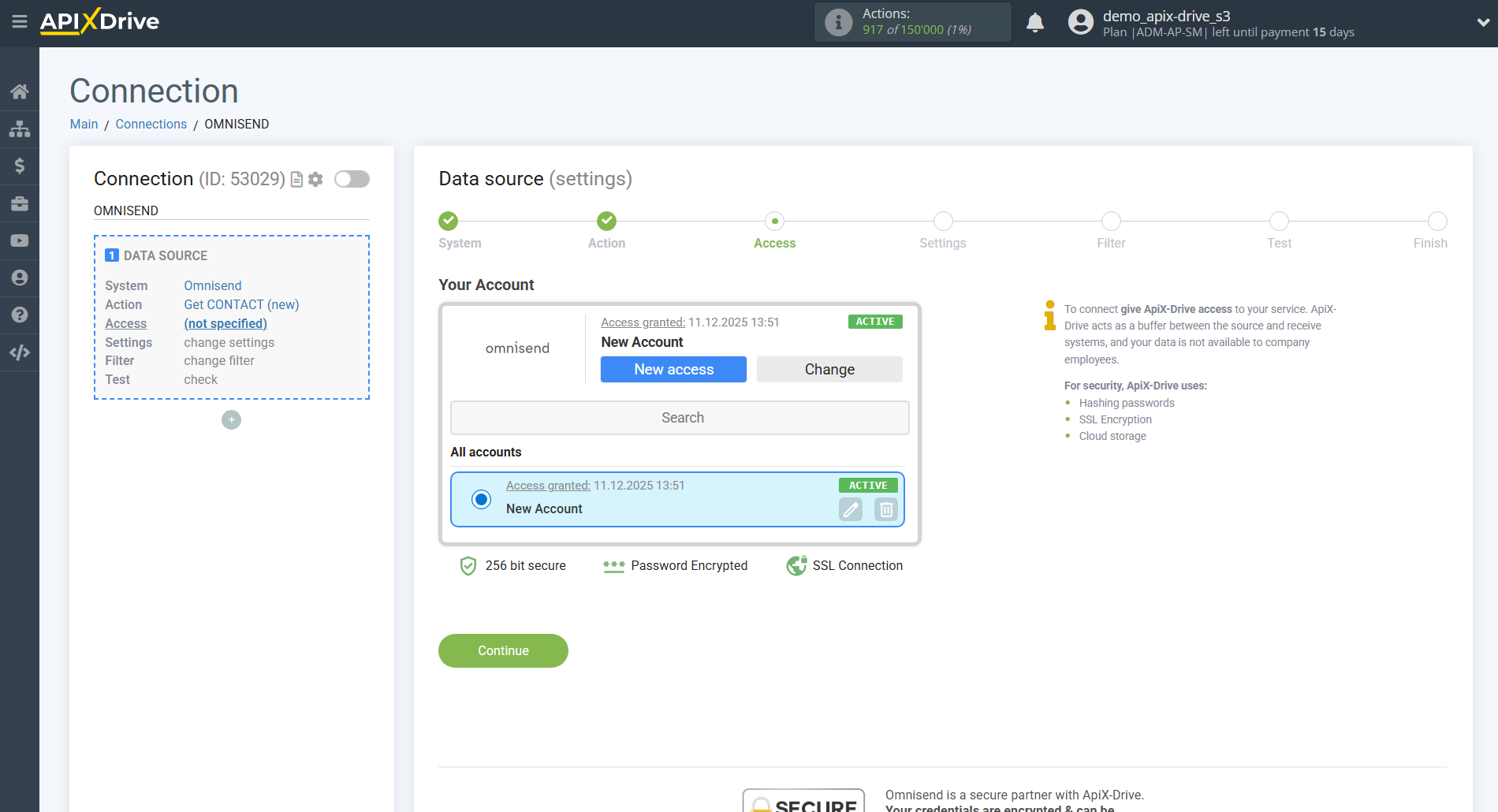Screen dimensions: 1498x812
Task: Go to Connections breadcrumb link
Action: [151, 124]
